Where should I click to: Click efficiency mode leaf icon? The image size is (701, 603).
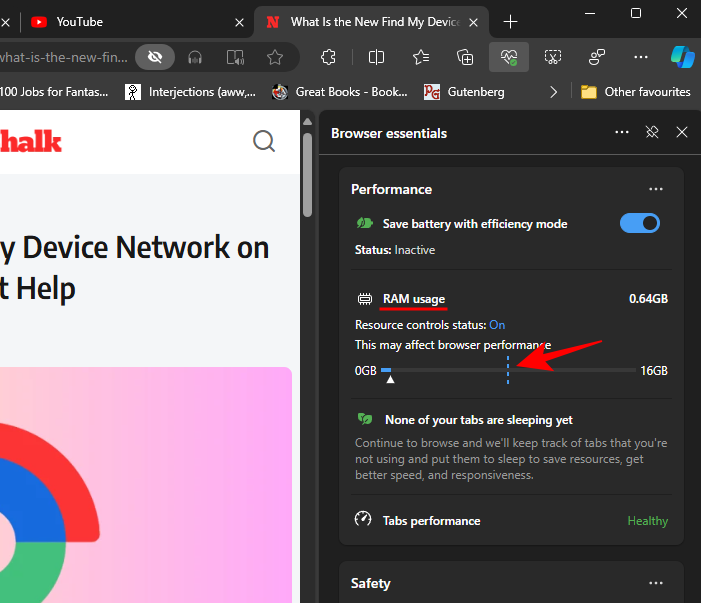pyautogui.click(x=364, y=223)
